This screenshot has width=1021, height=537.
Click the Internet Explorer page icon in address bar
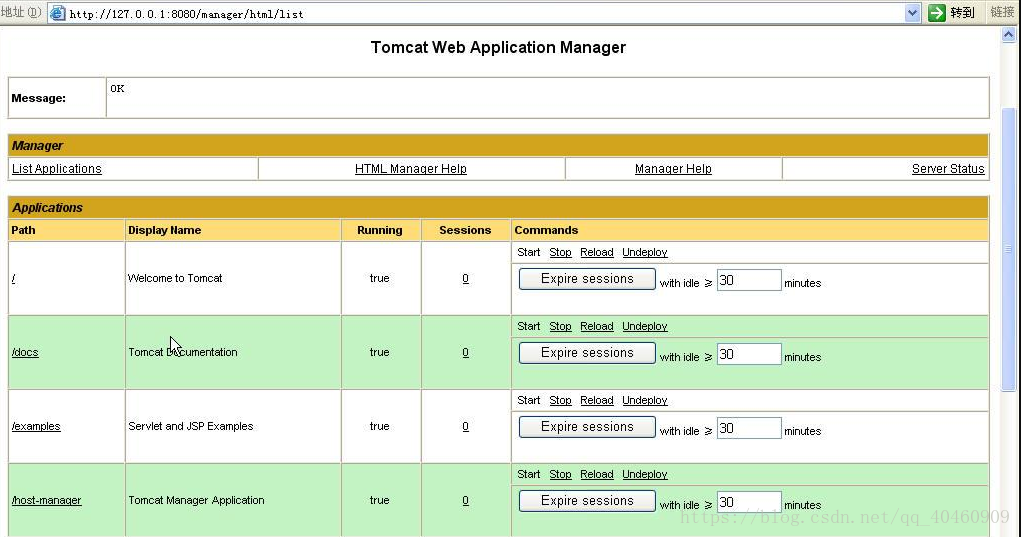(x=58, y=13)
